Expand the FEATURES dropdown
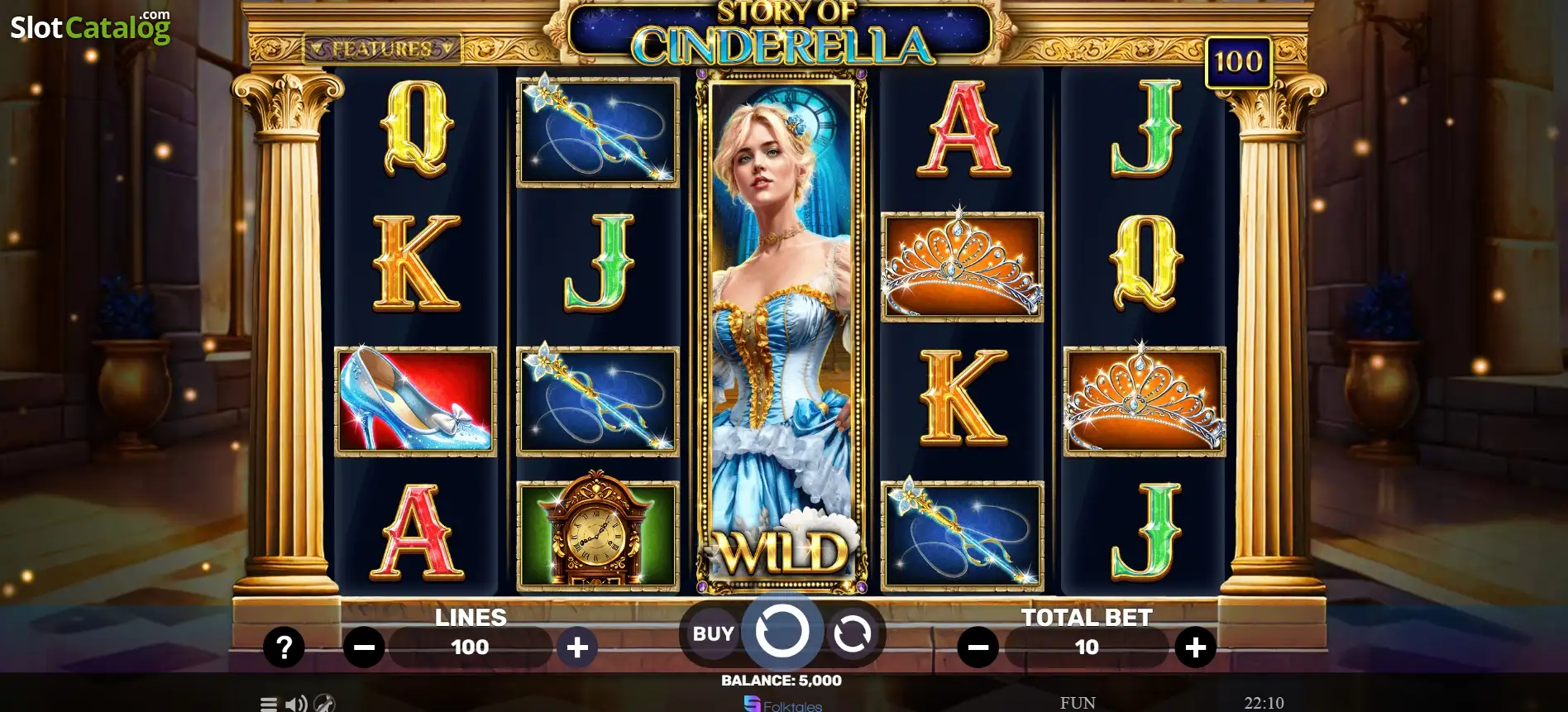The width and height of the screenshot is (1568, 712). point(382,49)
